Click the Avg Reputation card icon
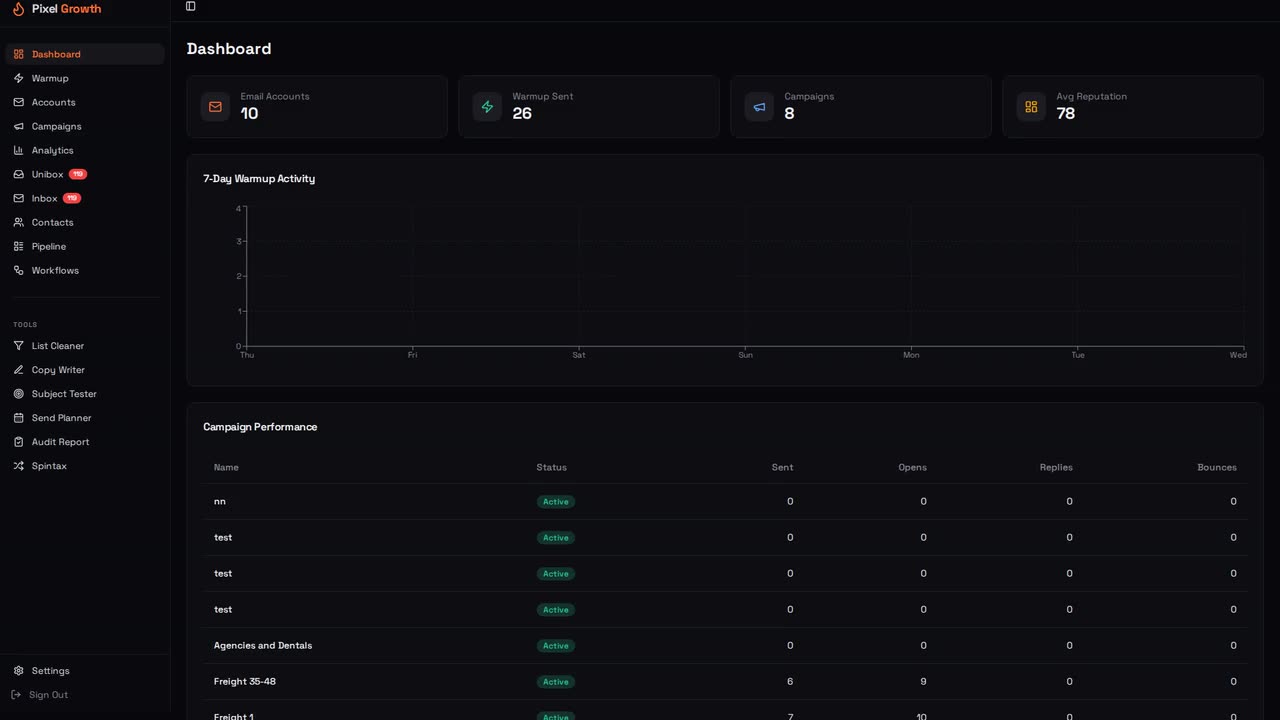1280x720 pixels. (x=1031, y=107)
